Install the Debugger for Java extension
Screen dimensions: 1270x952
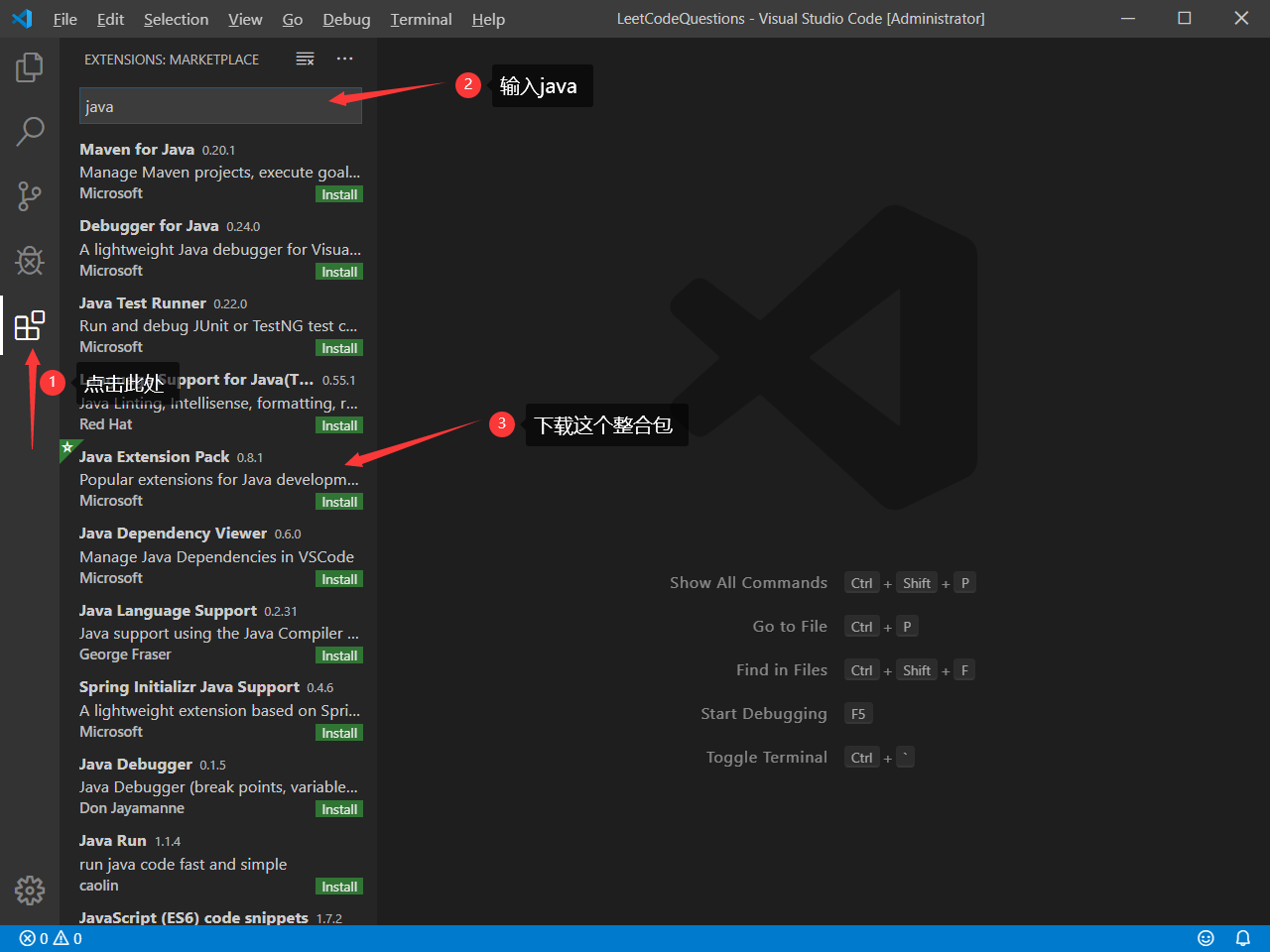(339, 271)
